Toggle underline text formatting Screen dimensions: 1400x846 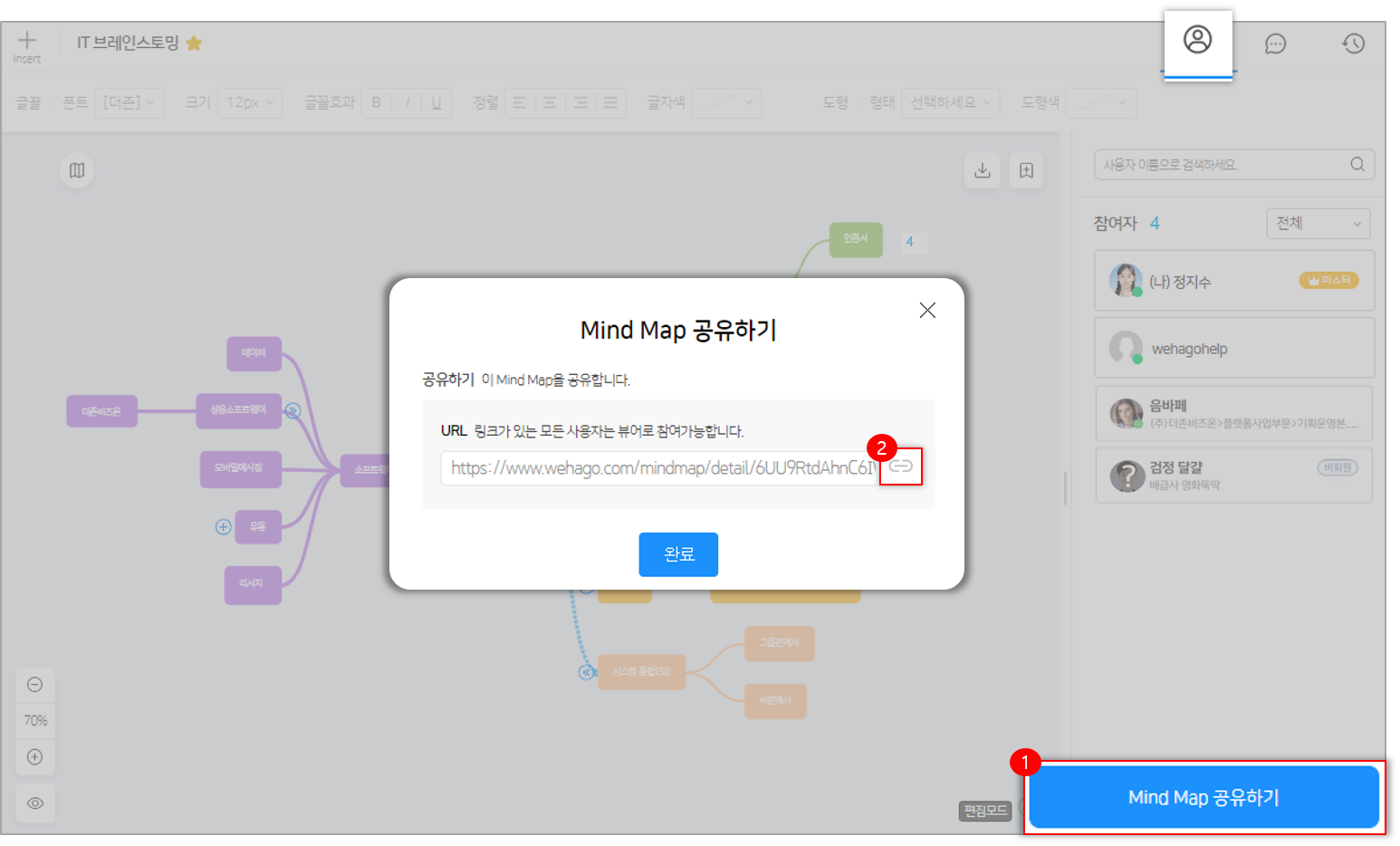[436, 102]
